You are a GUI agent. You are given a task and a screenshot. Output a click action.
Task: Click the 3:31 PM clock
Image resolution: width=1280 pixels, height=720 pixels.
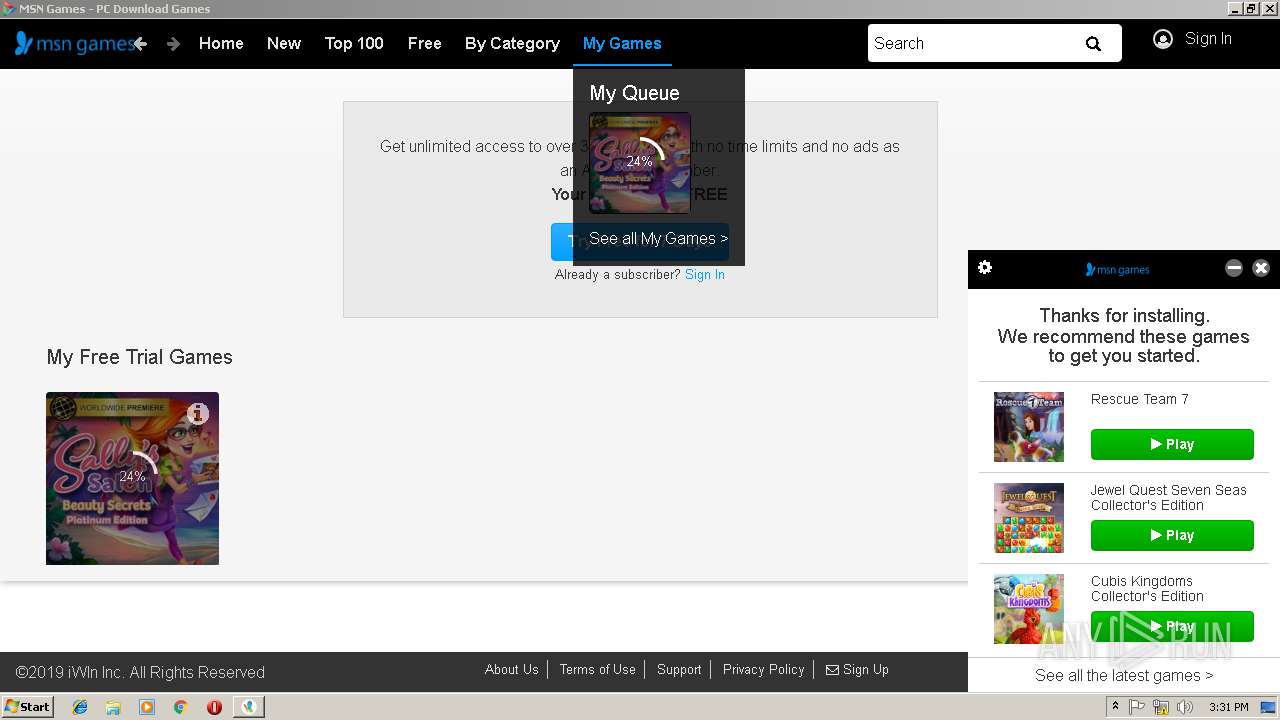pyautogui.click(x=1229, y=707)
